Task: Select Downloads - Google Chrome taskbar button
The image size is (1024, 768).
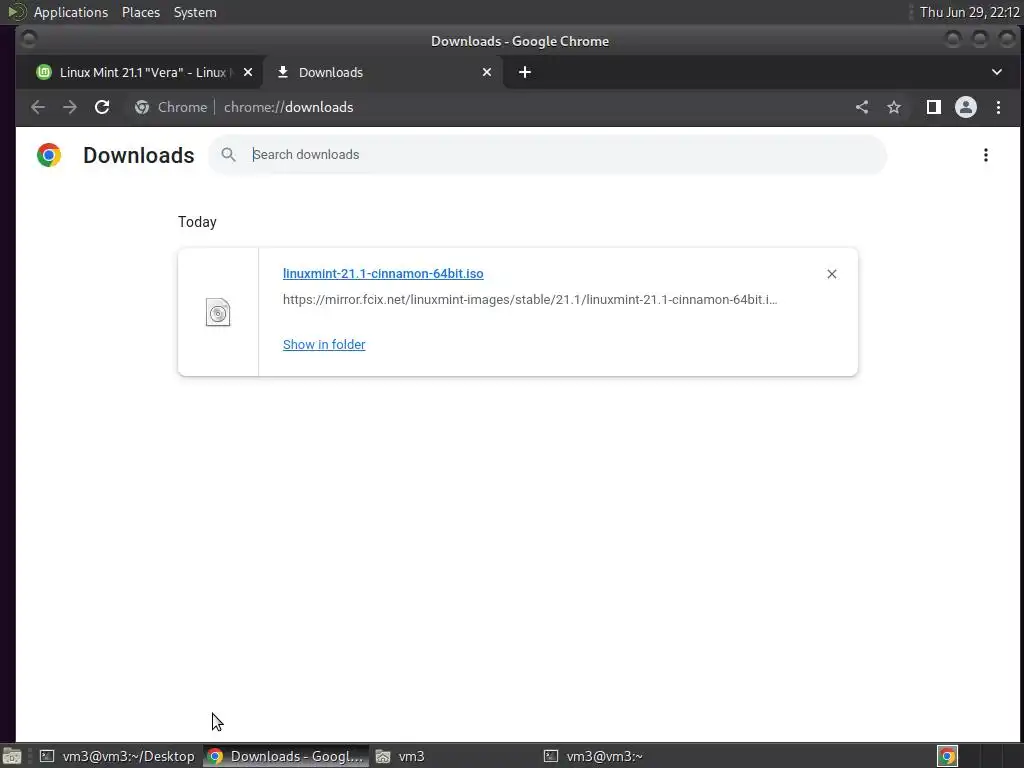Action: pos(286,756)
